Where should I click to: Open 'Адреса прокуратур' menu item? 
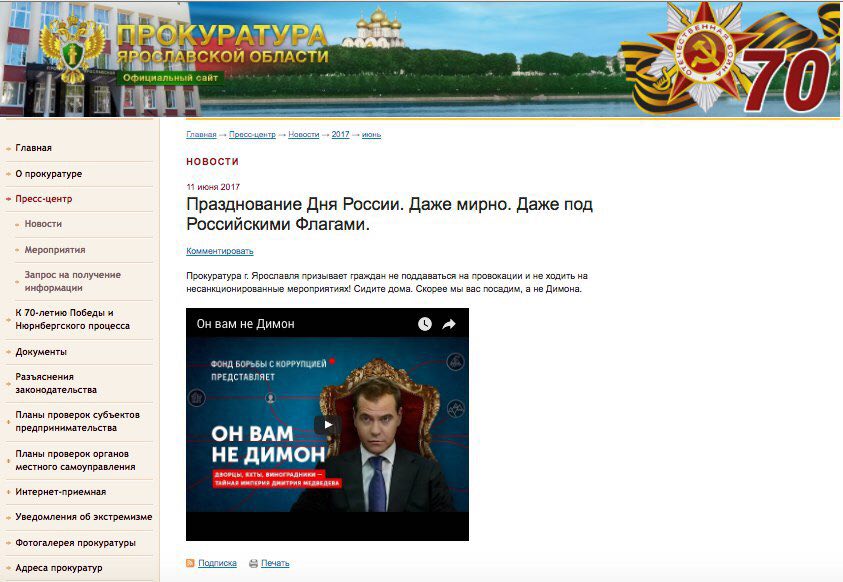click(59, 567)
